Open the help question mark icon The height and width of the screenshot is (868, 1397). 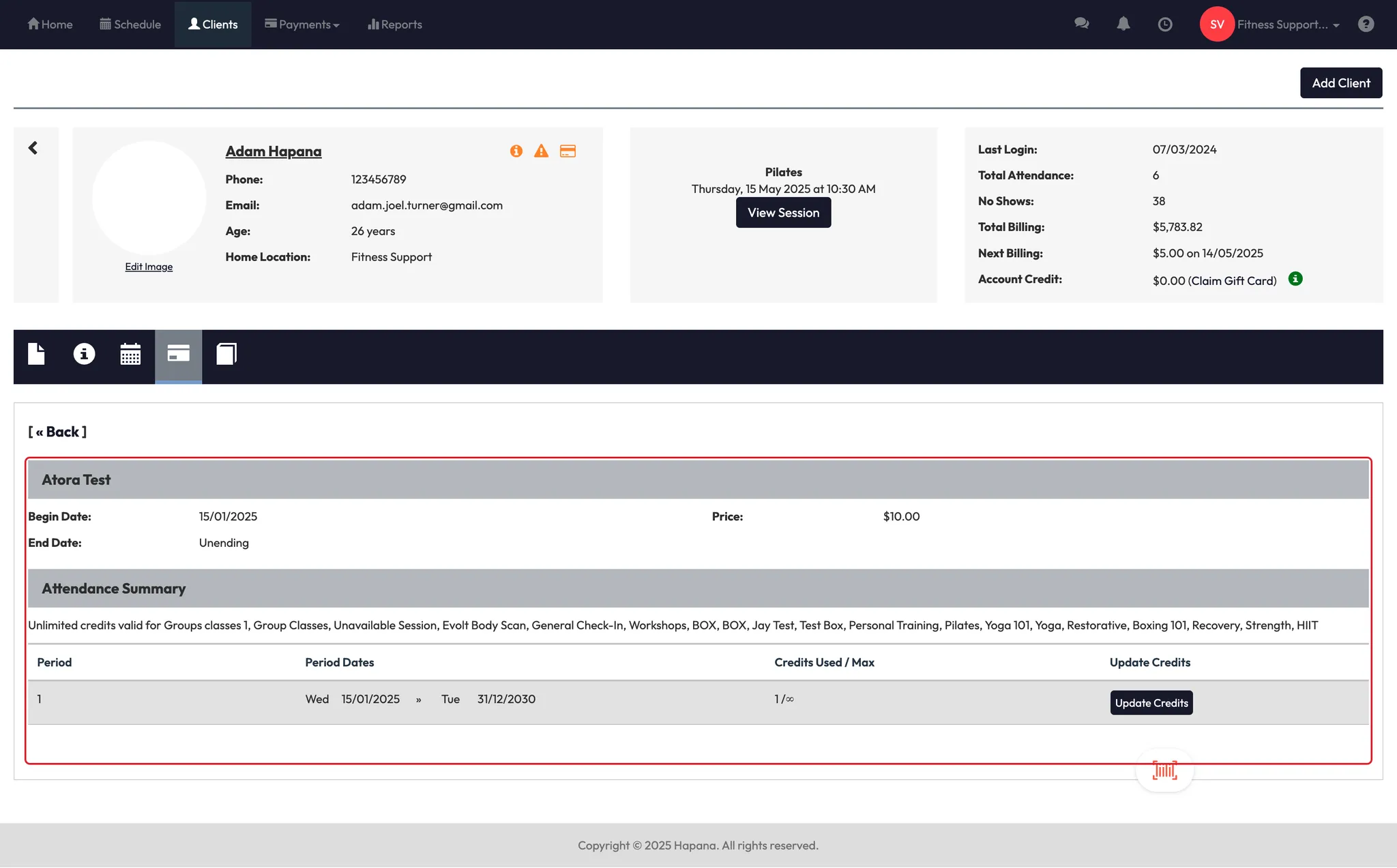[x=1366, y=24]
